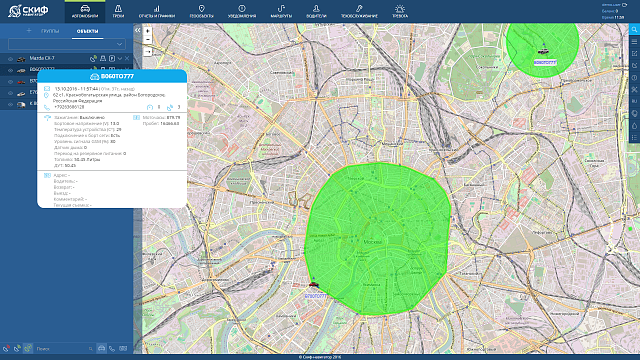Open the Автомобили tab in top navigation

pyautogui.click(x=85, y=11)
